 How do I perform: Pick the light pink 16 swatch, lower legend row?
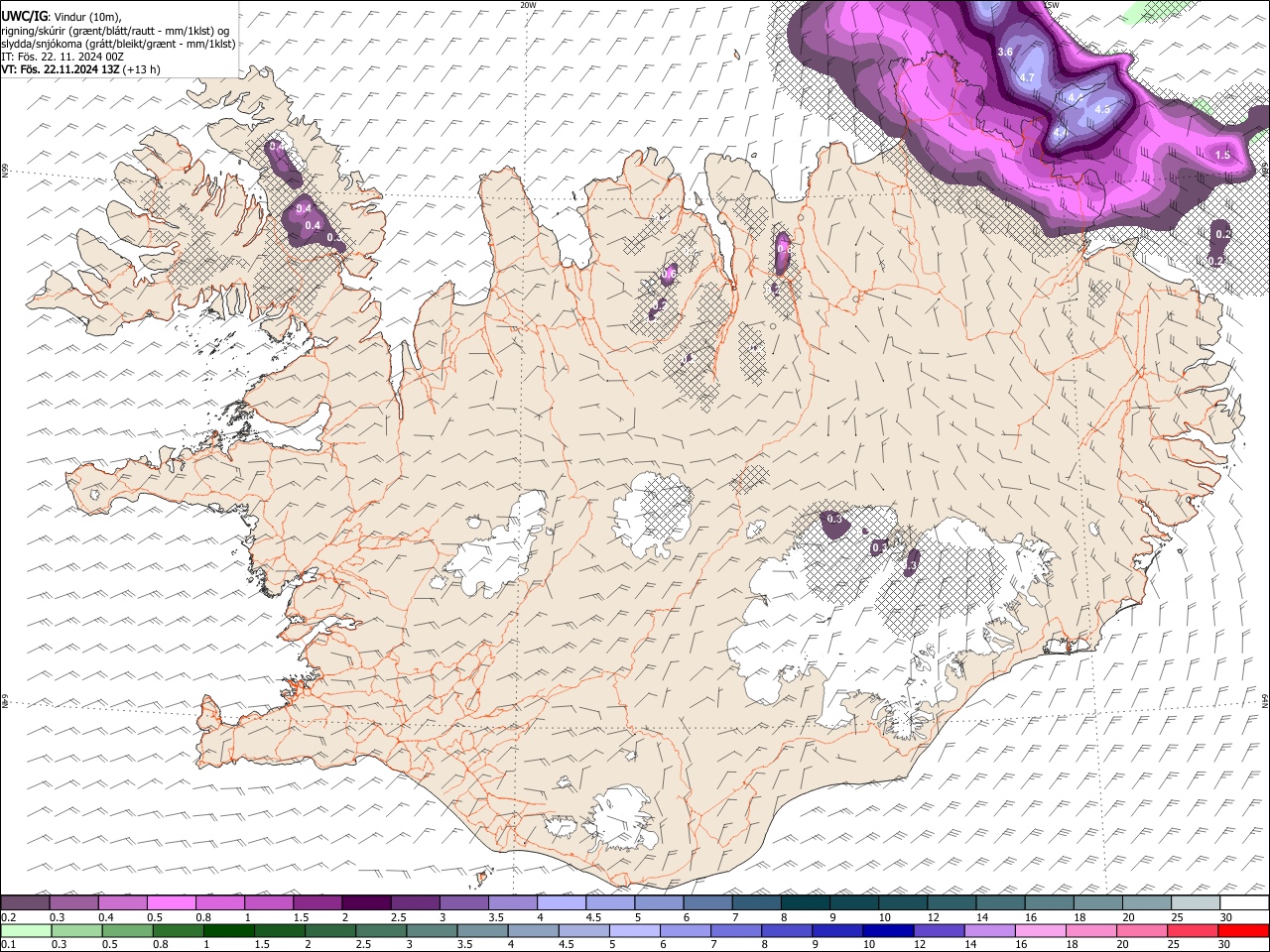pyautogui.click(x=1041, y=930)
